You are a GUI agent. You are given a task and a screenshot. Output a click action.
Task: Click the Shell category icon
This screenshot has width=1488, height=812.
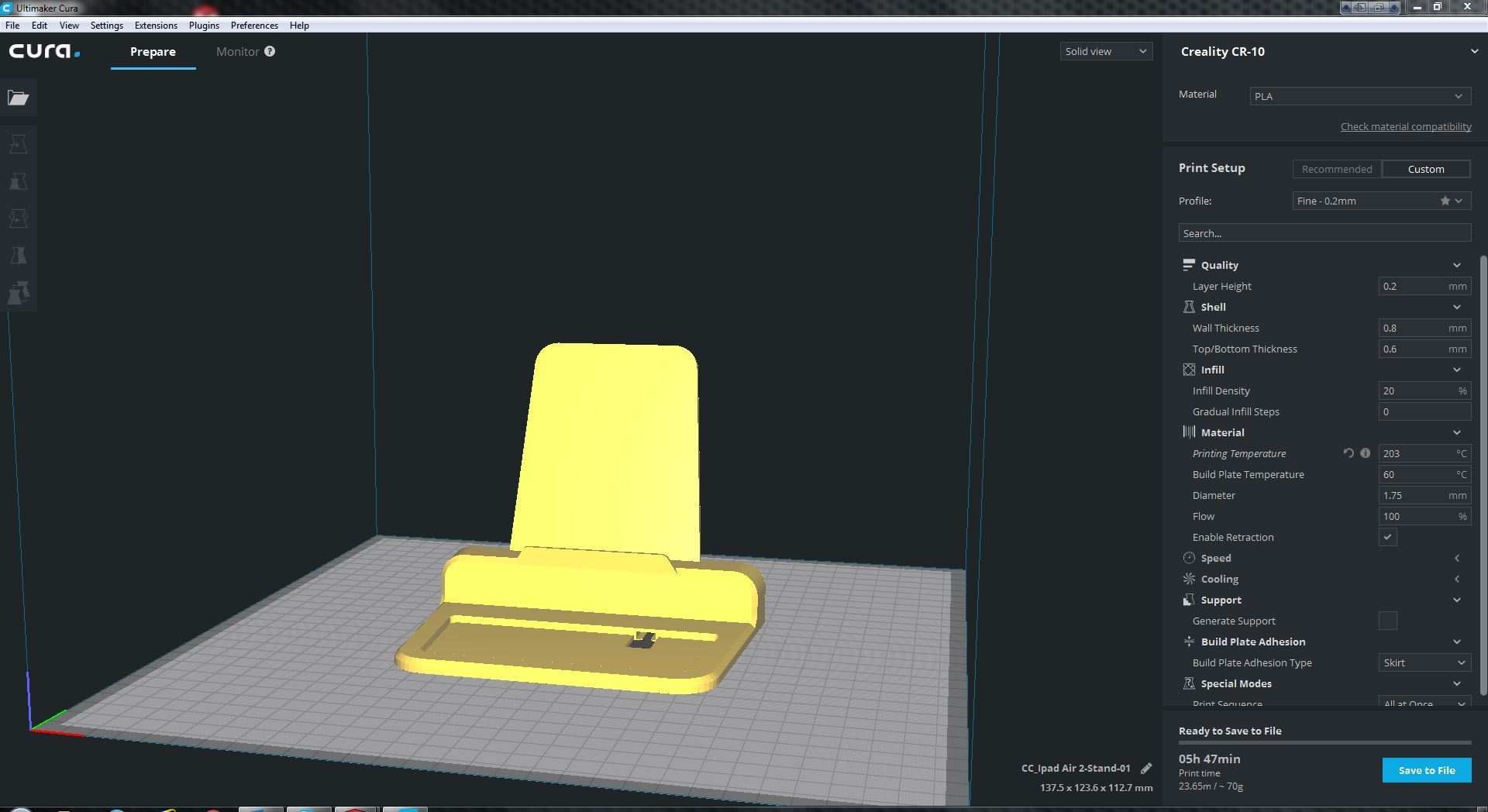(1189, 307)
